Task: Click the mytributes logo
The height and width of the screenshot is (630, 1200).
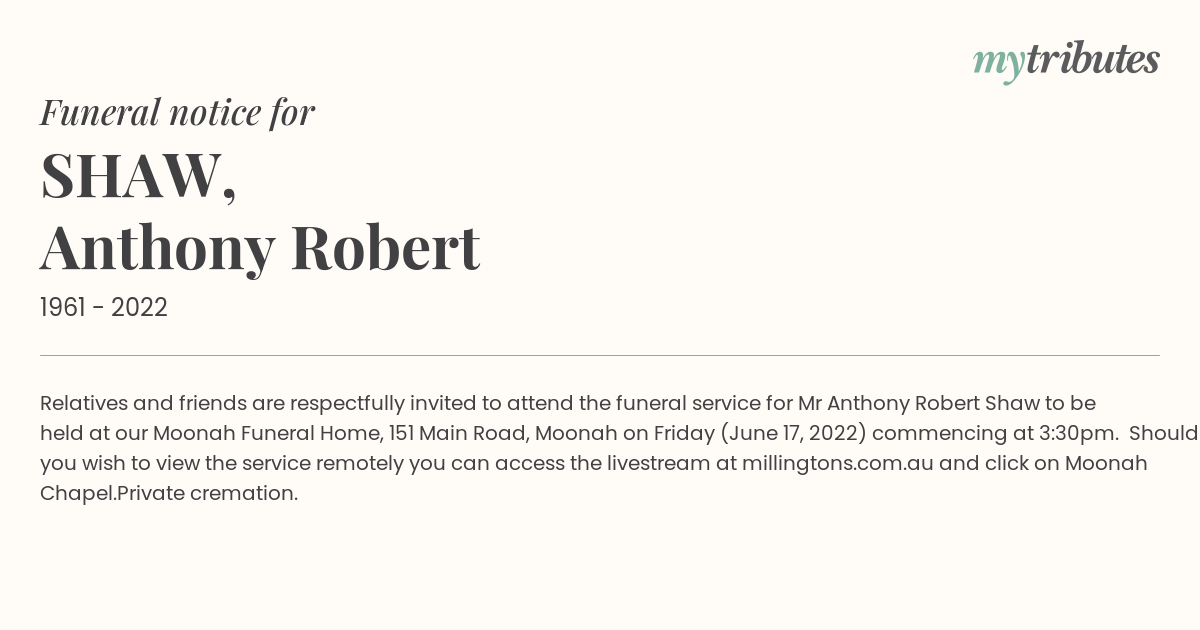Action: pos(1066,61)
